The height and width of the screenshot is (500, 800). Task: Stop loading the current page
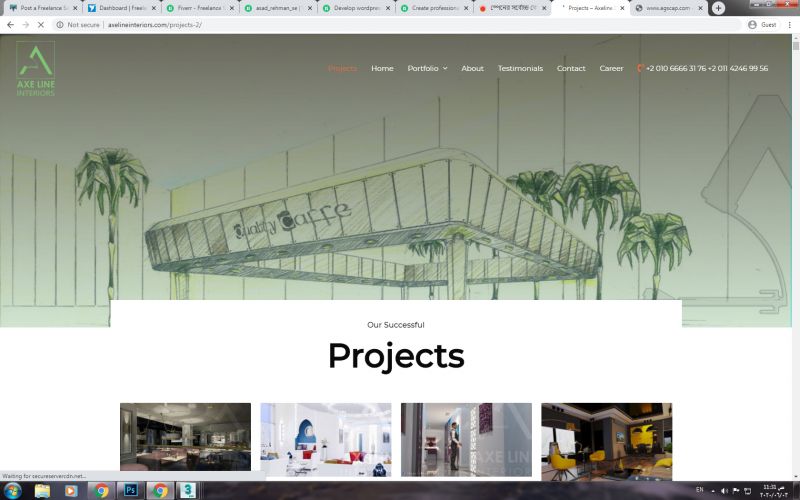pyautogui.click(x=41, y=24)
